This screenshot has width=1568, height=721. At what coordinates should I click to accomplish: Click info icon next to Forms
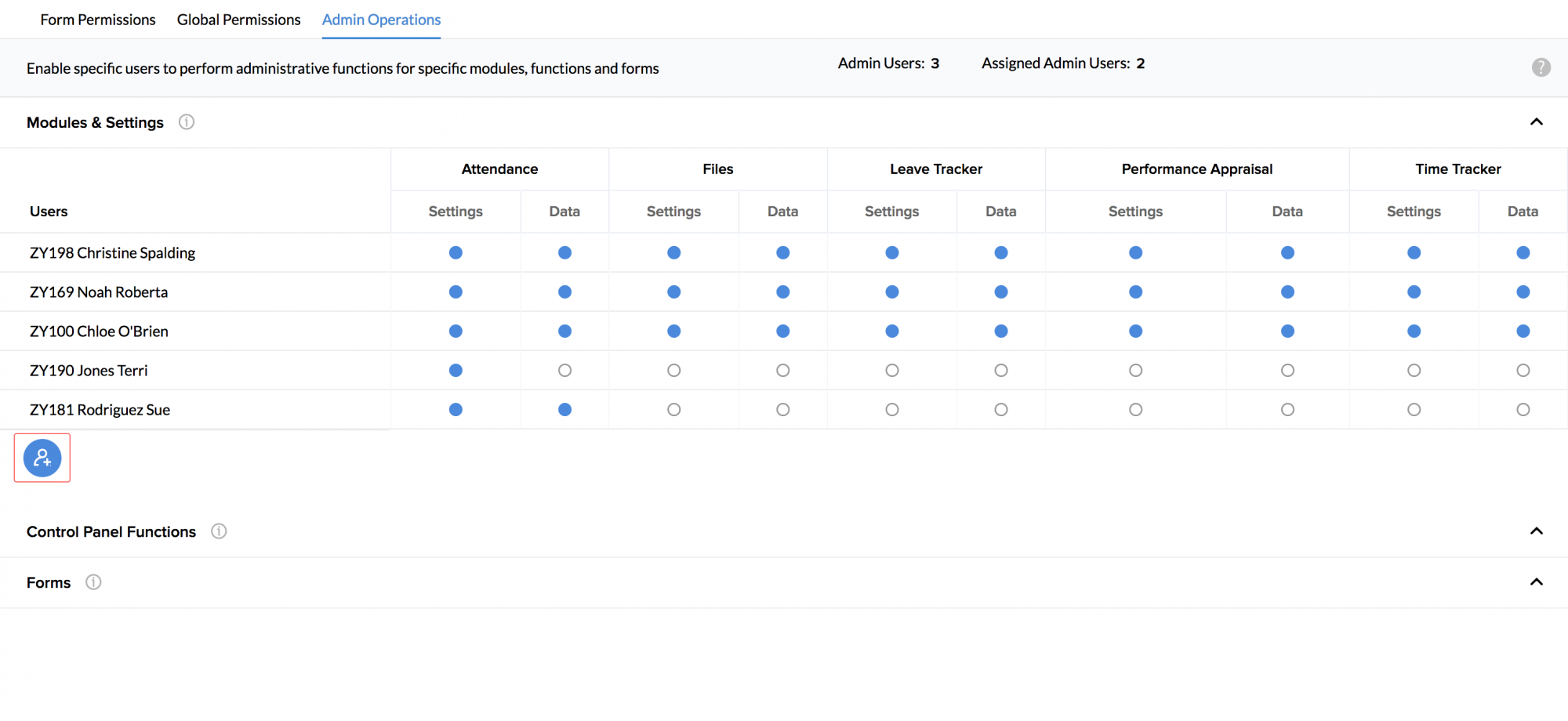[93, 582]
